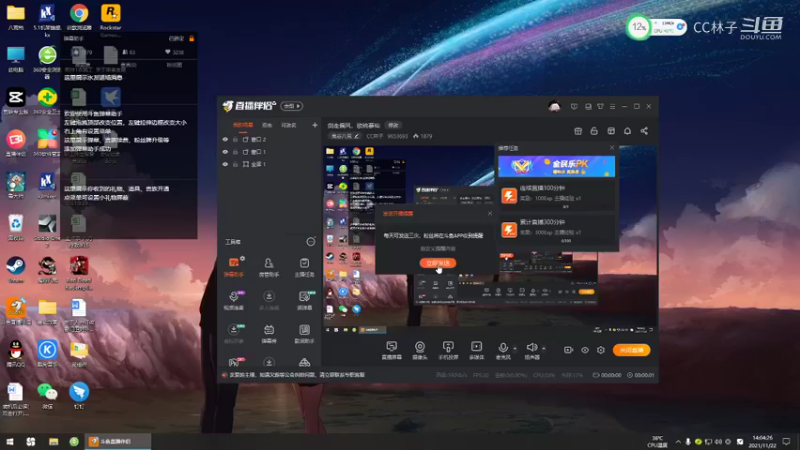Image resolution: width=800 pixels, height=450 pixels.
Task: Select the 全屏 1 source row
Action: pos(269,164)
